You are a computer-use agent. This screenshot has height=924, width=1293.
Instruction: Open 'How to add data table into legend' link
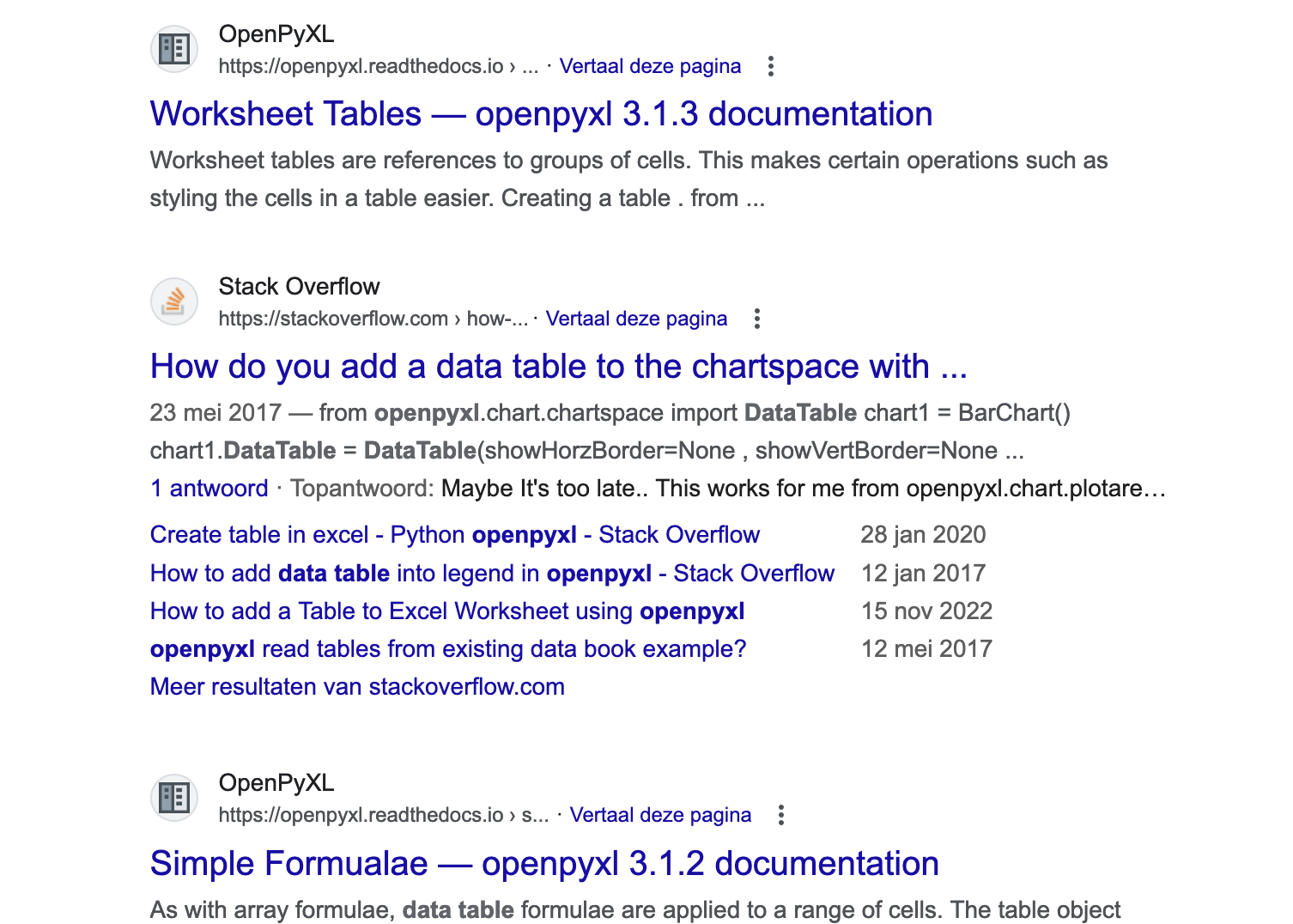click(x=492, y=574)
